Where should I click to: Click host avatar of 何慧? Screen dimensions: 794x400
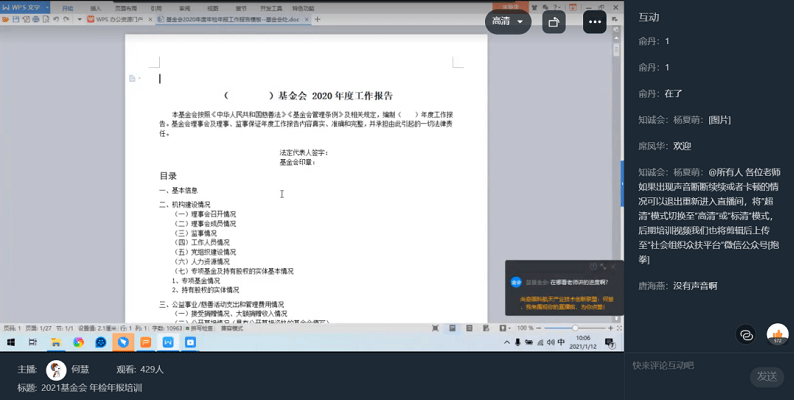56,371
